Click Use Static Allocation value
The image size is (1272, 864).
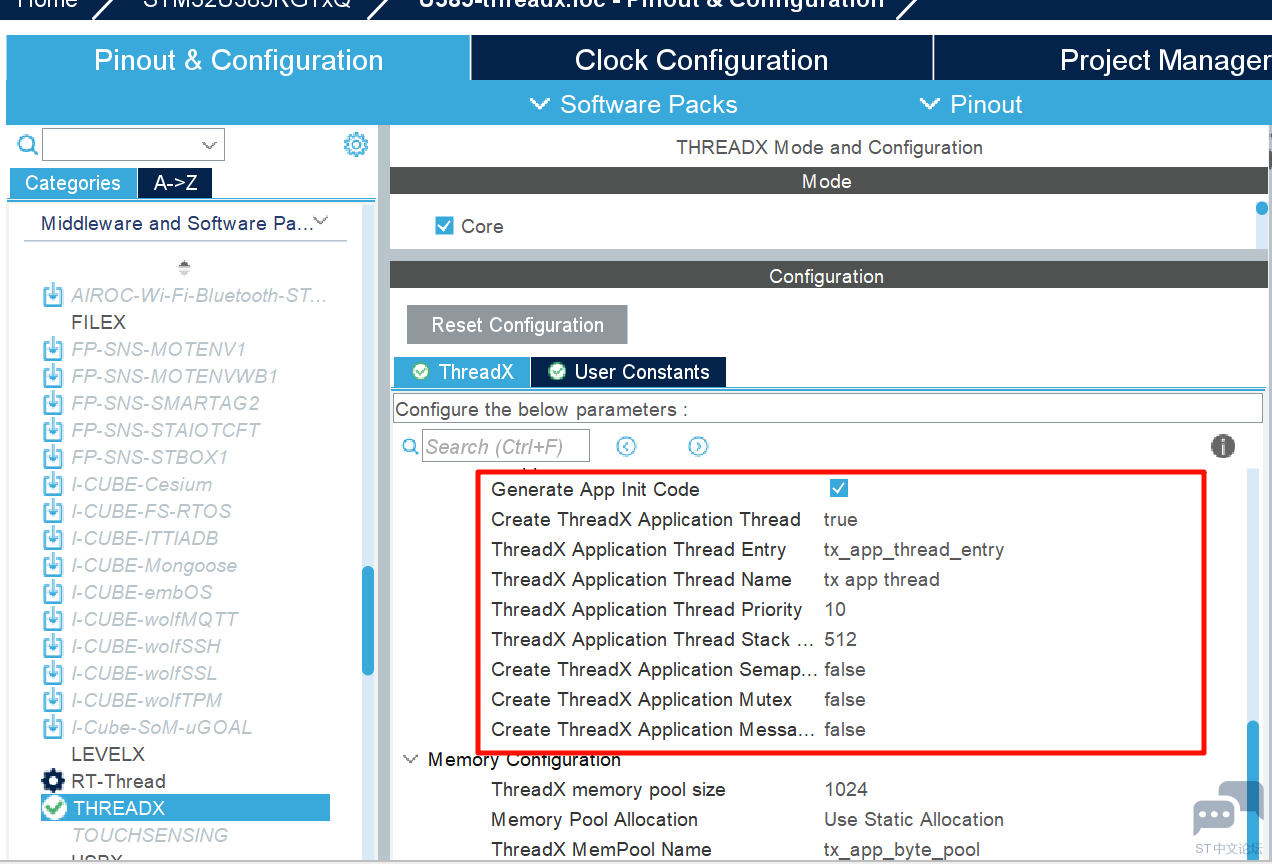pyautogui.click(x=914, y=819)
